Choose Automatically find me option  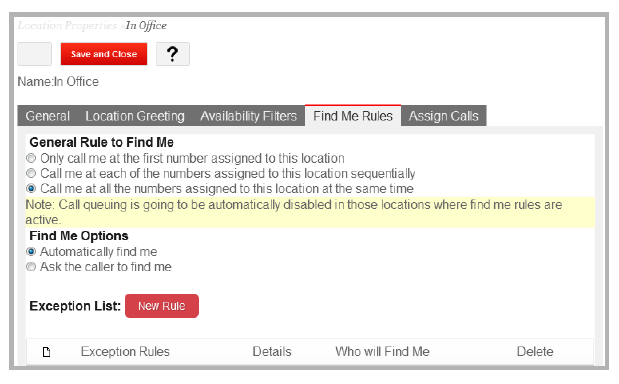(31, 251)
